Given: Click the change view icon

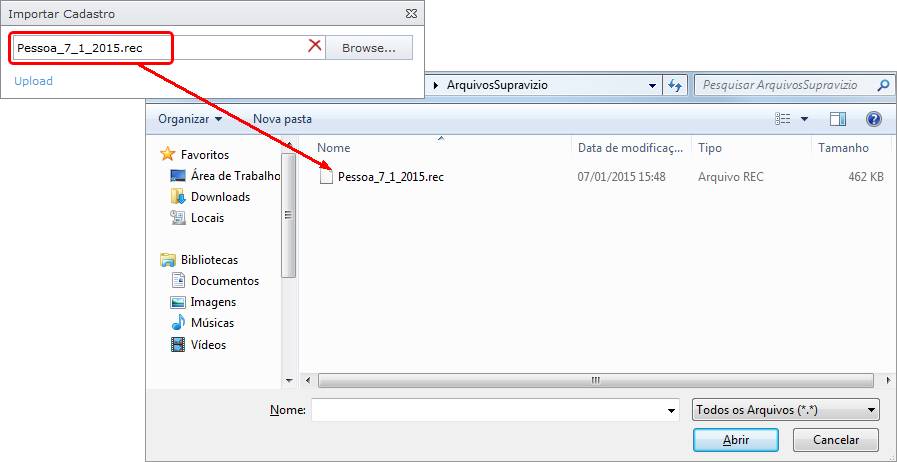Looking at the screenshot, I should point(782,119).
